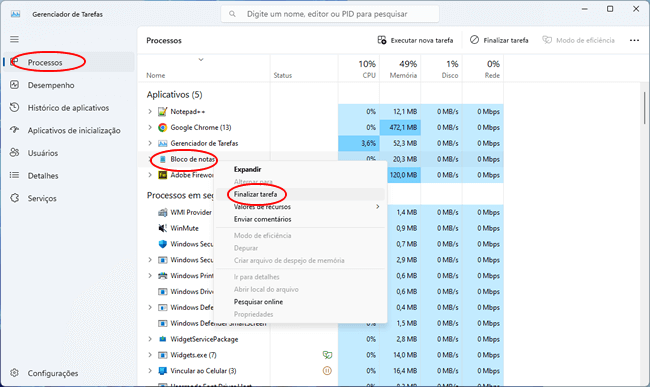Viewport: 650px width, 387px height.
Task: Open Aplicativos de inicialização page
Action: click(x=74, y=131)
